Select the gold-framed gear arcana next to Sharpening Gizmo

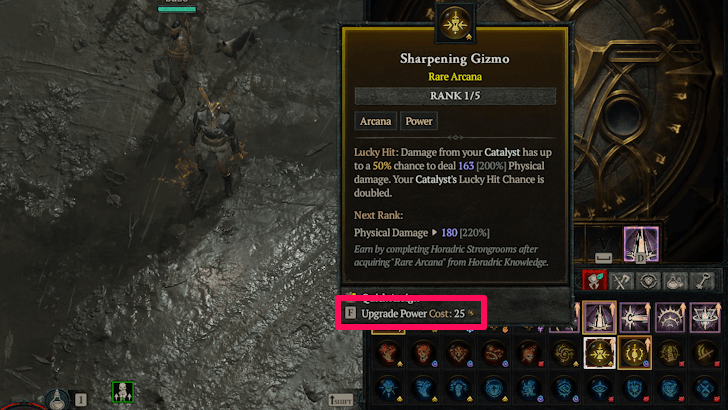635,353
